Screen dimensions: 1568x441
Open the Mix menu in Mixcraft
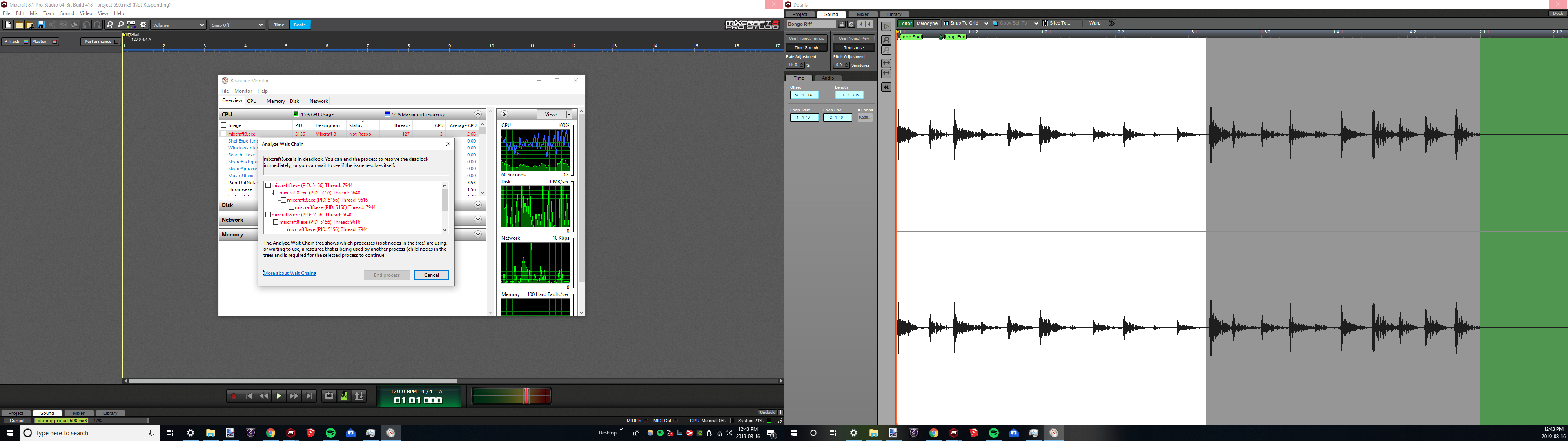pyautogui.click(x=33, y=13)
